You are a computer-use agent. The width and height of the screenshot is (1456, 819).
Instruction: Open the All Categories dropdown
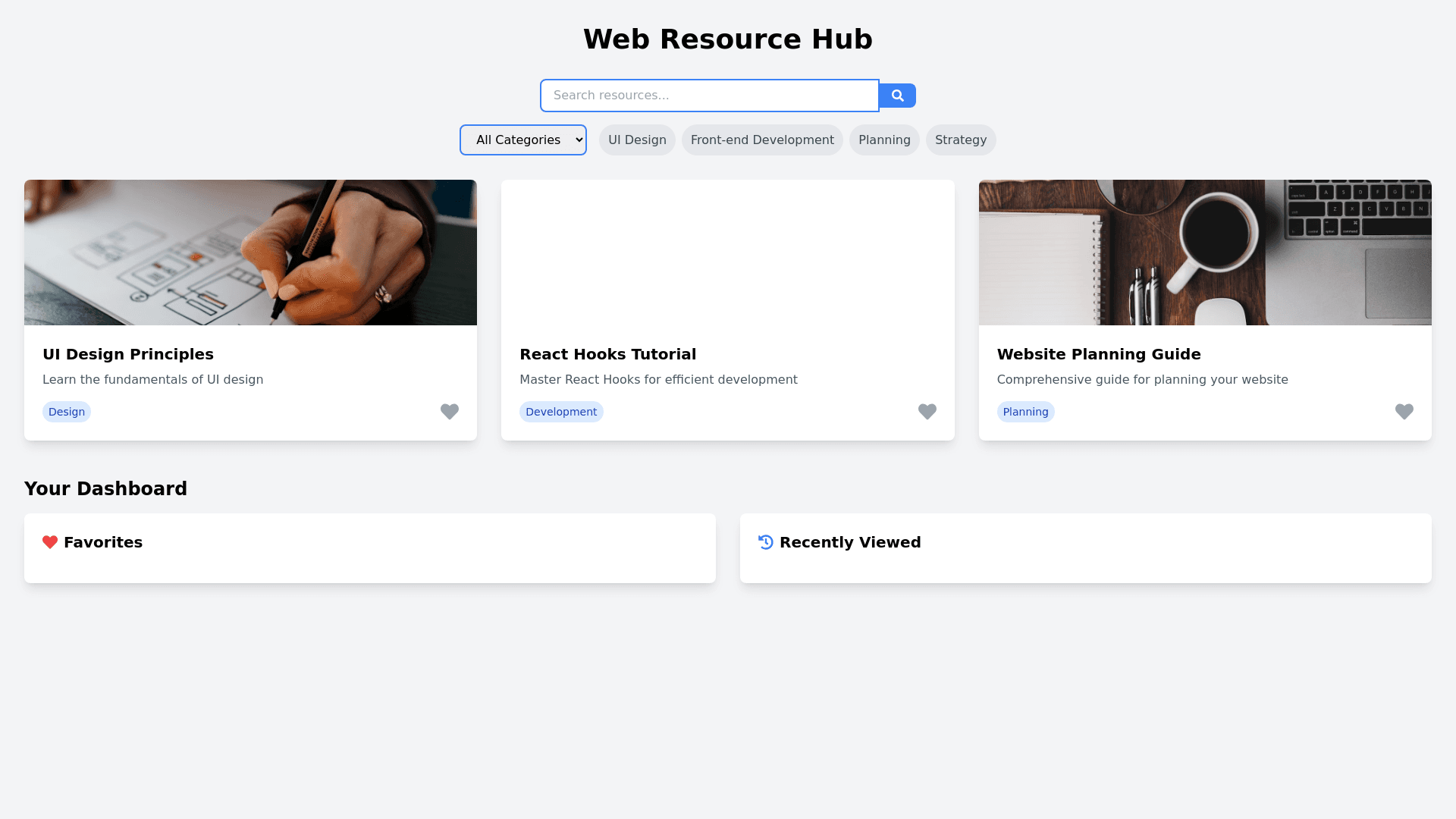pos(523,140)
